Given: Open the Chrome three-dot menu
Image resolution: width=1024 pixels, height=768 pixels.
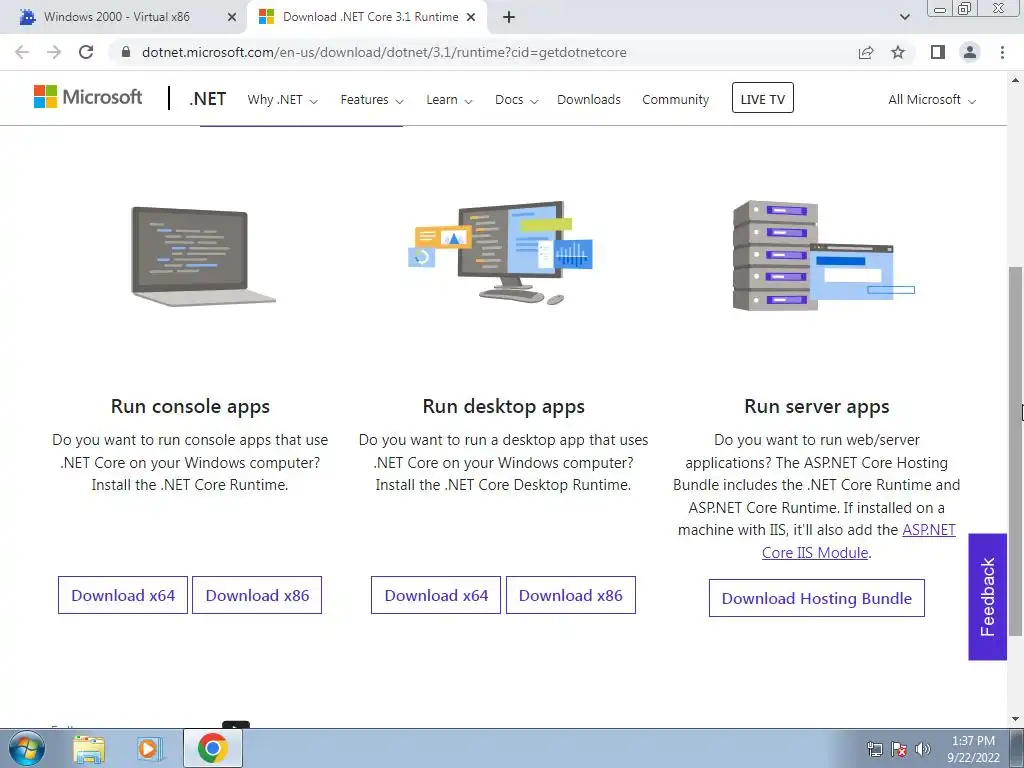Looking at the screenshot, I should tap(1002, 52).
